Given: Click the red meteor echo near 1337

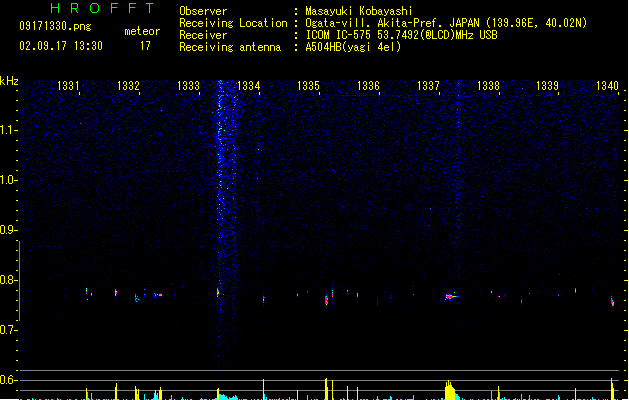Looking at the screenshot, I should pyautogui.click(x=450, y=296).
